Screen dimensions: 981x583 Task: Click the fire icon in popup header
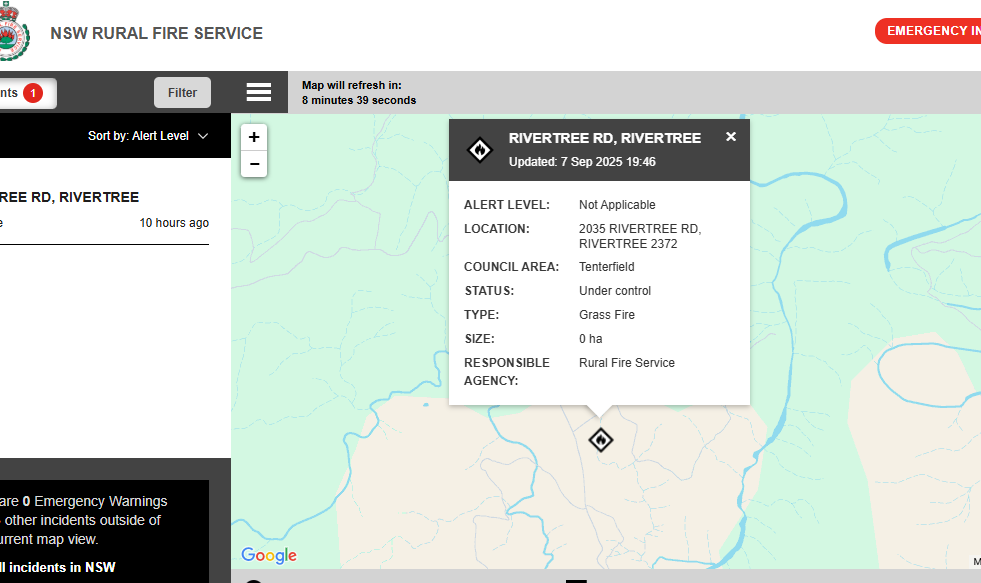pyautogui.click(x=480, y=150)
